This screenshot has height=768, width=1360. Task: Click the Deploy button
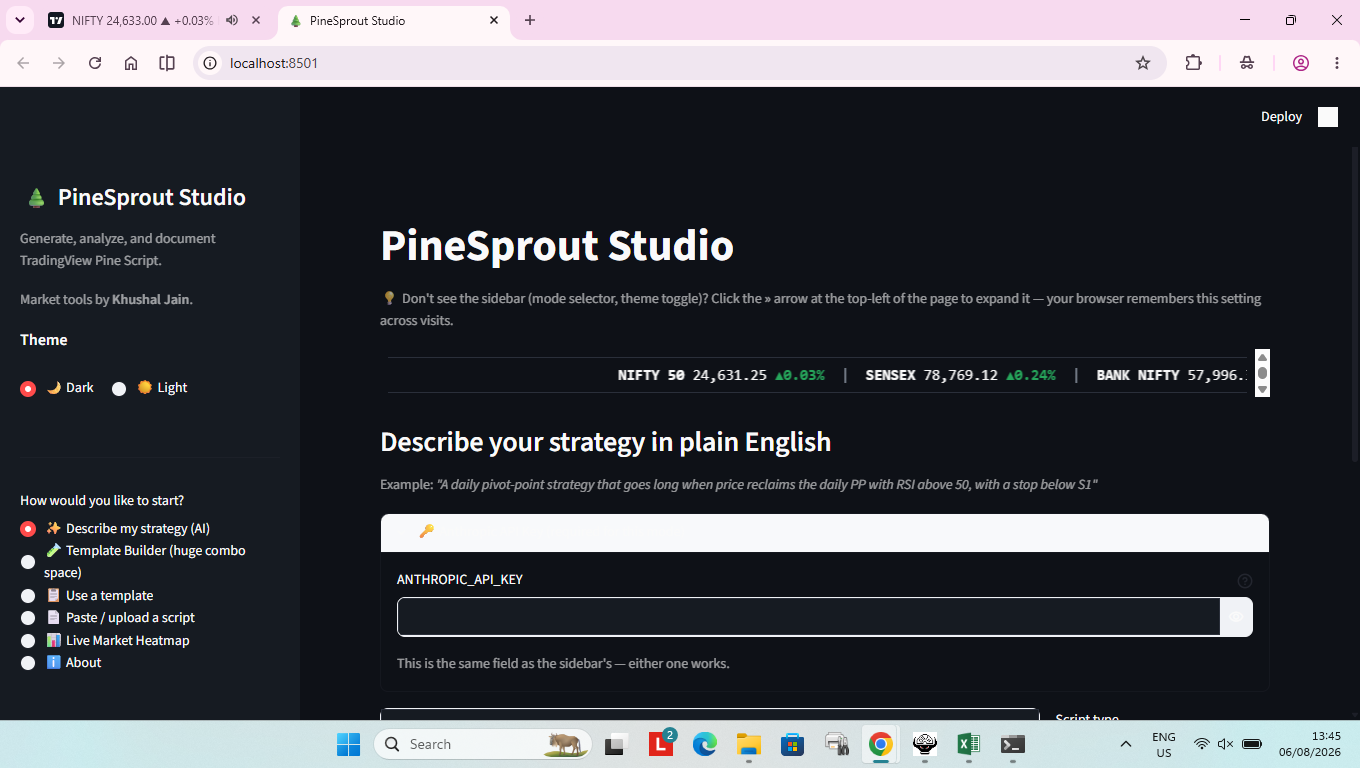coord(1281,117)
